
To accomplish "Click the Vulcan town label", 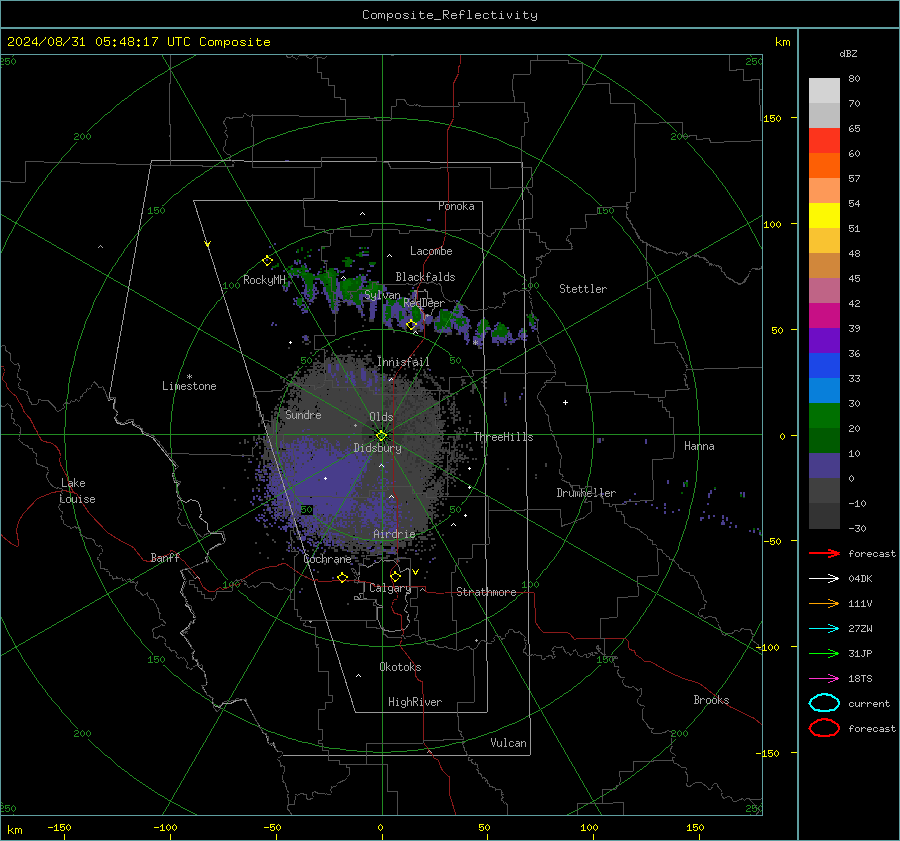I will [509, 743].
